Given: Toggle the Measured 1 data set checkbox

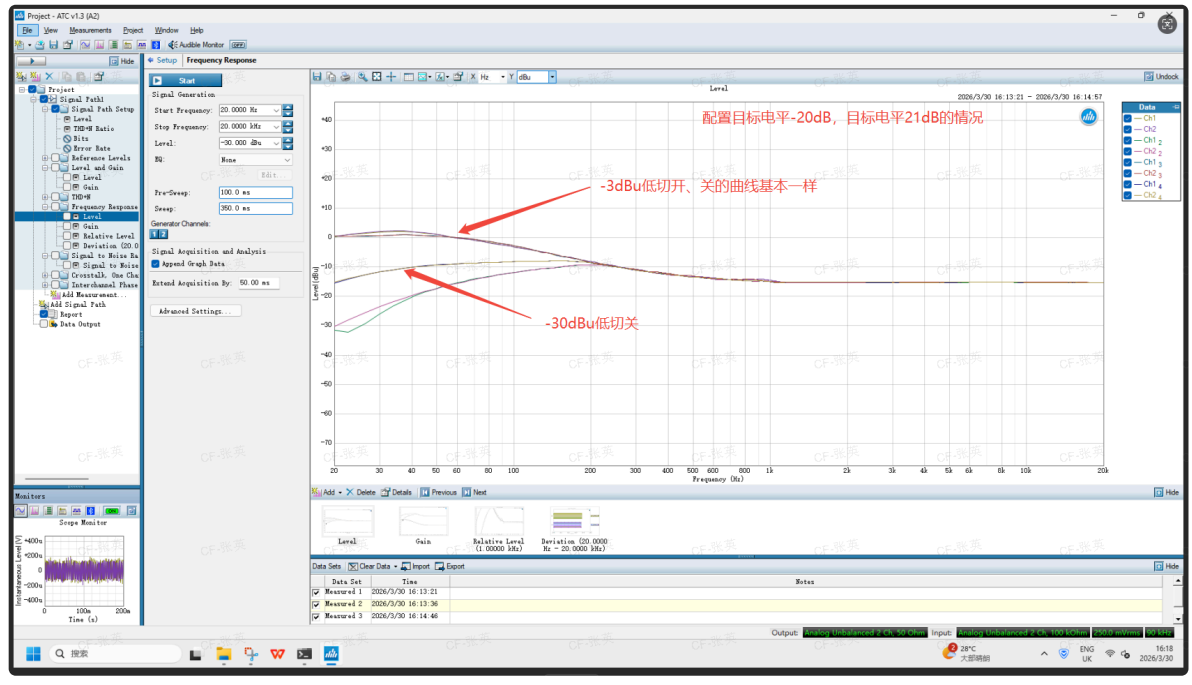Looking at the screenshot, I should point(316,592).
